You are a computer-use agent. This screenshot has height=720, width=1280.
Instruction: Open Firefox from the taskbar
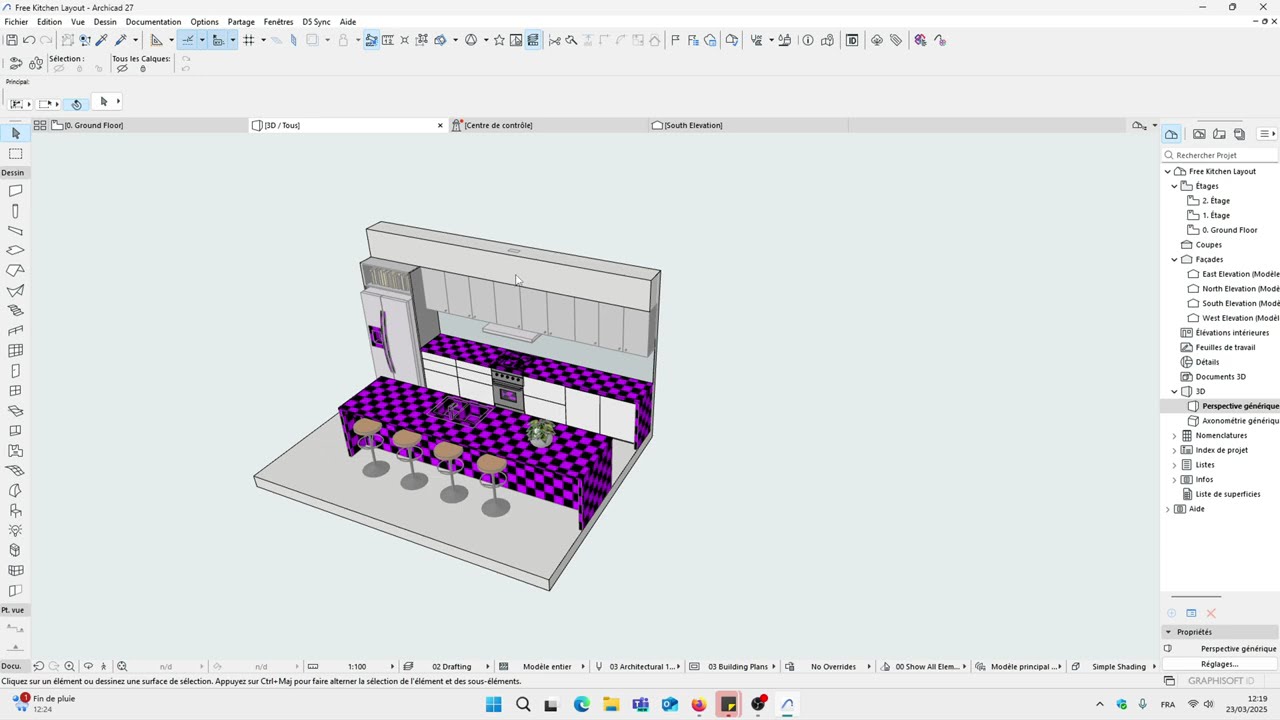click(699, 705)
